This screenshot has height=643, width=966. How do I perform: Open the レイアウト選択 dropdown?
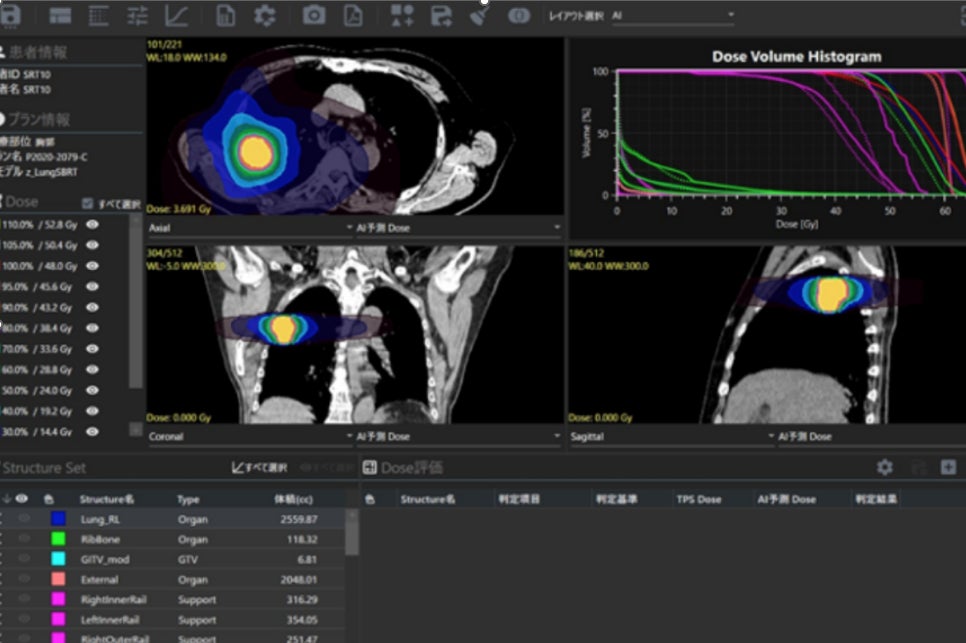pos(672,15)
